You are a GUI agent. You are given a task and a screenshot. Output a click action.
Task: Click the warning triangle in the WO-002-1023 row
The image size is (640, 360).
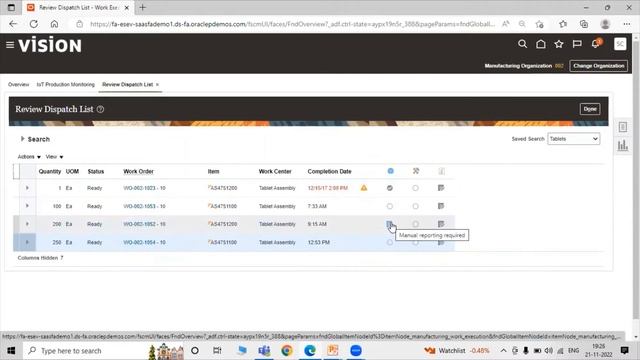tap(364, 188)
